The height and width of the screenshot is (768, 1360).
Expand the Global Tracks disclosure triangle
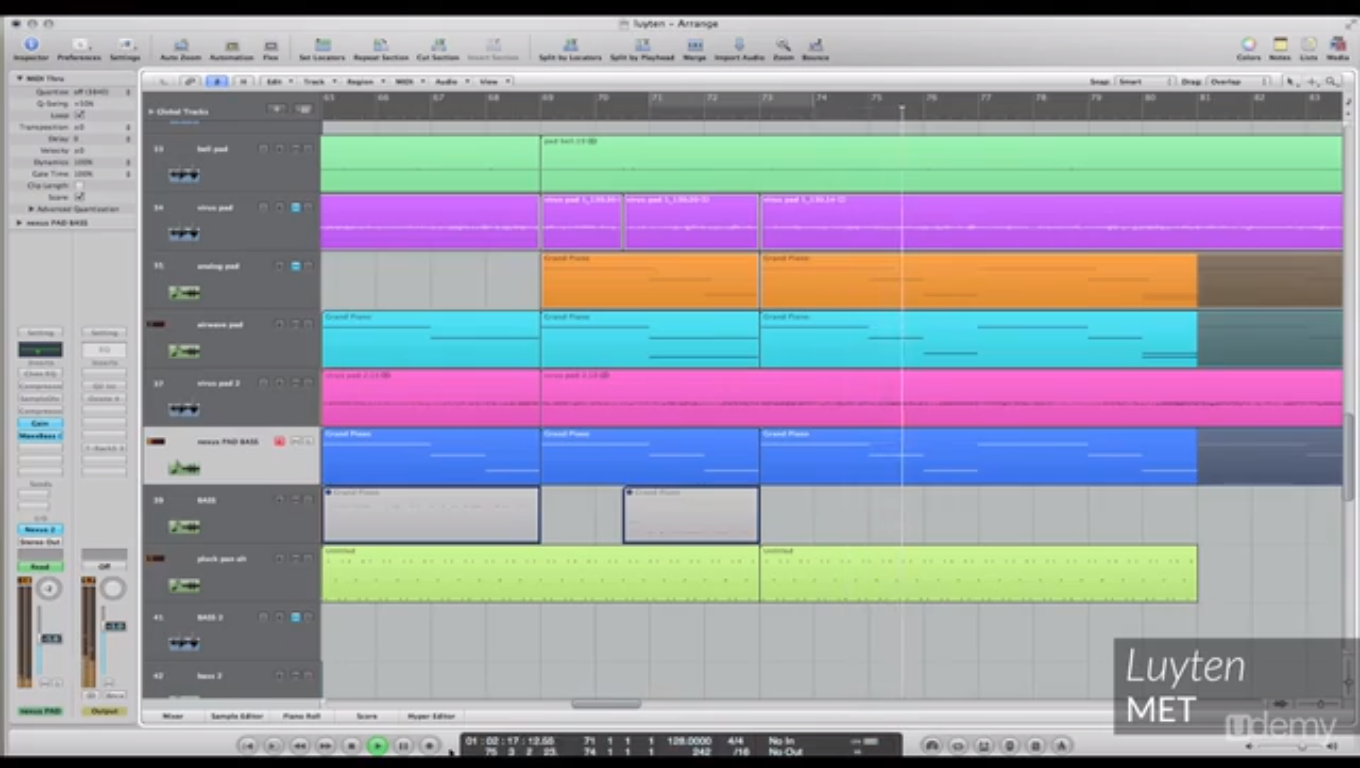coord(151,111)
